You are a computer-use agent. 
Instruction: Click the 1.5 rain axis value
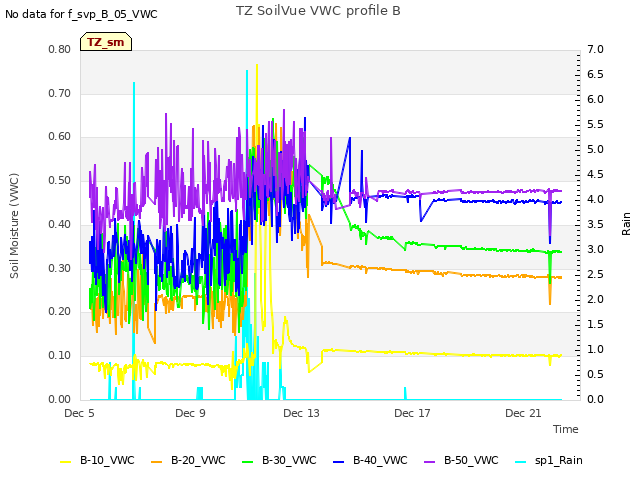coord(595,324)
